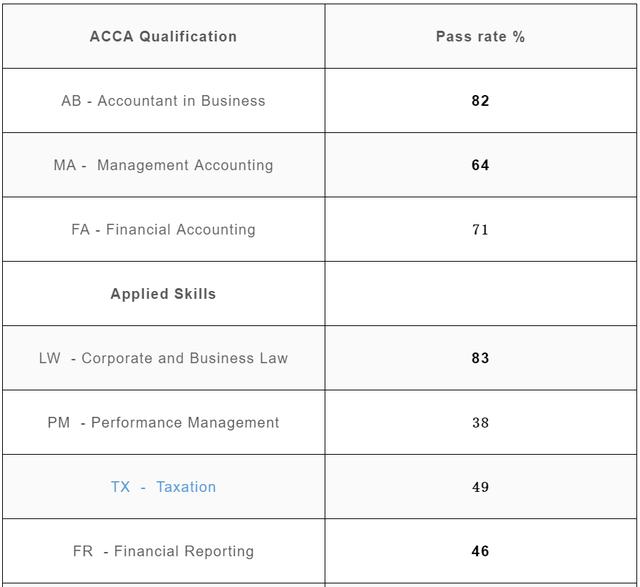Select the LW - Corporate and Business Law cell
Viewport: 640px width, 587px height.
click(163, 358)
